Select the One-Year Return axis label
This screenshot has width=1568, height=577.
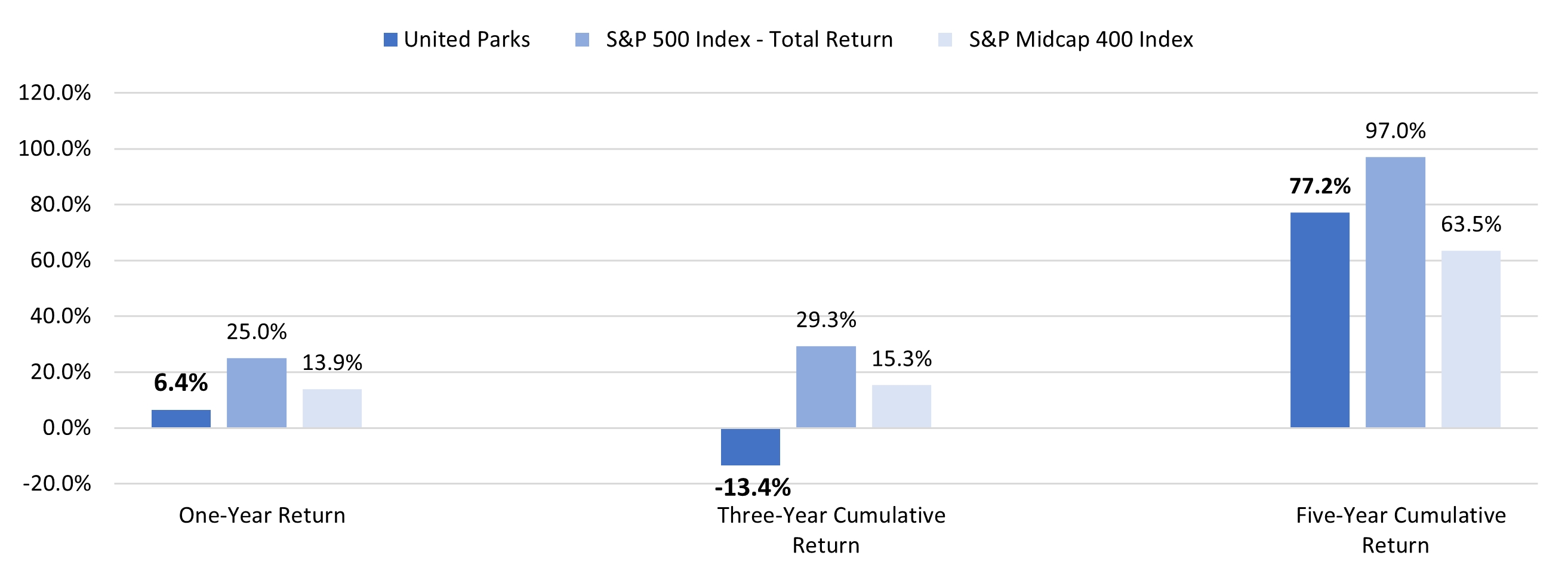(262, 516)
